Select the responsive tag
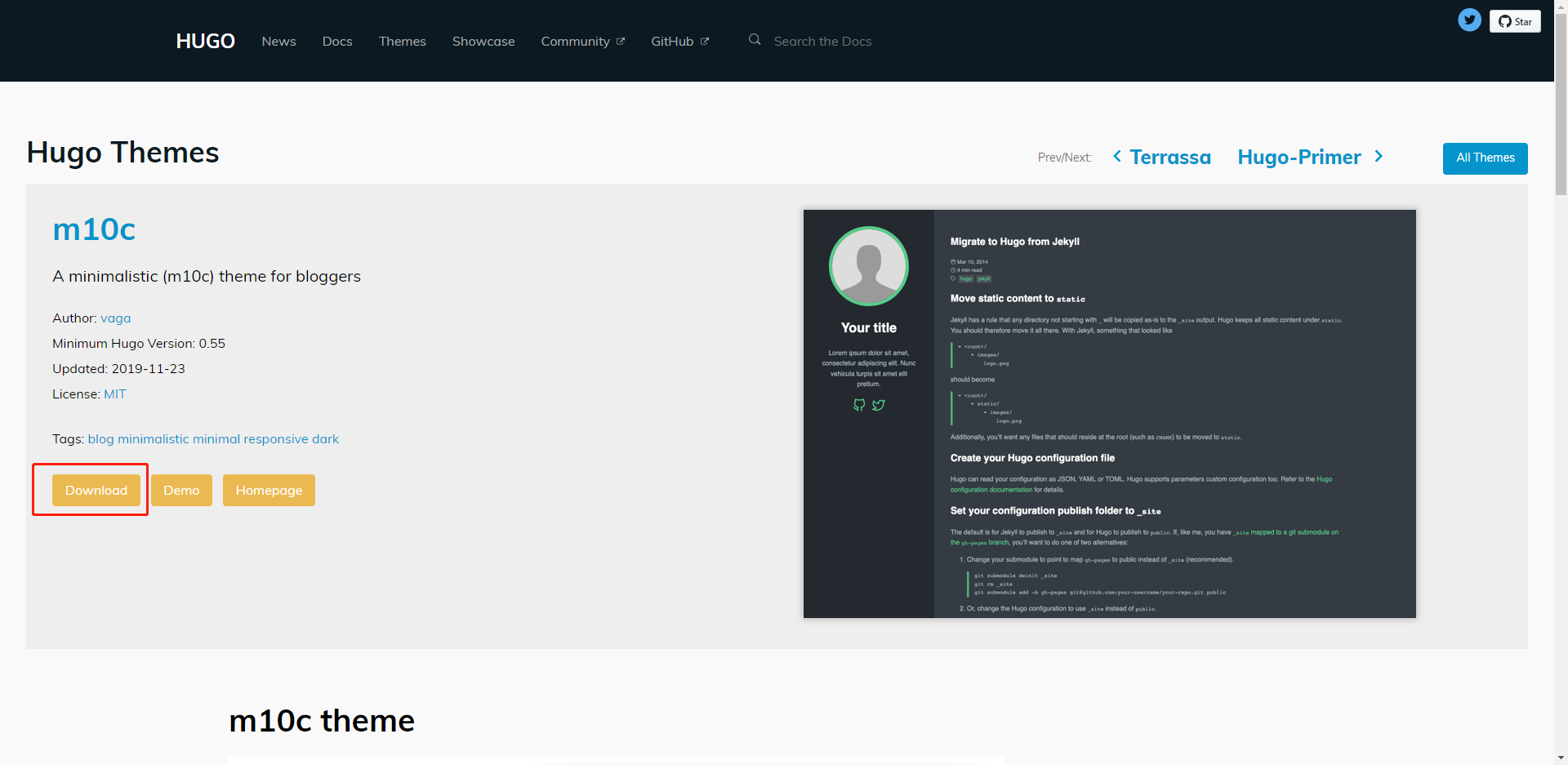This screenshot has height=765, width=1568. [x=276, y=439]
